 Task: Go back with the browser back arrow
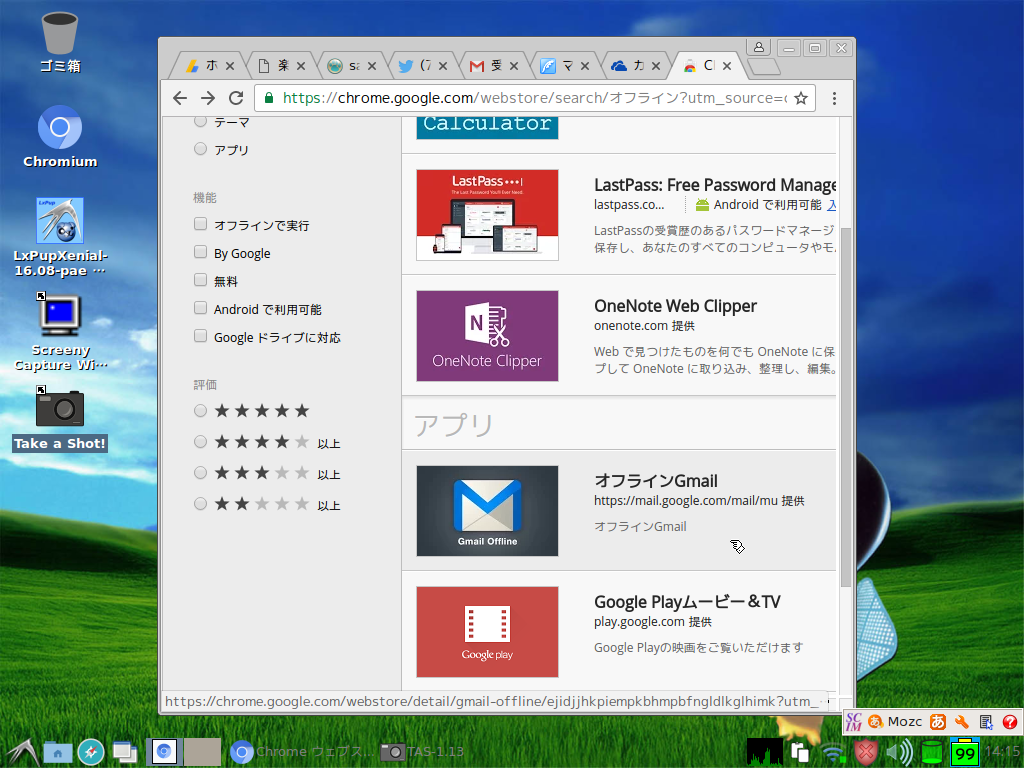coord(180,98)
